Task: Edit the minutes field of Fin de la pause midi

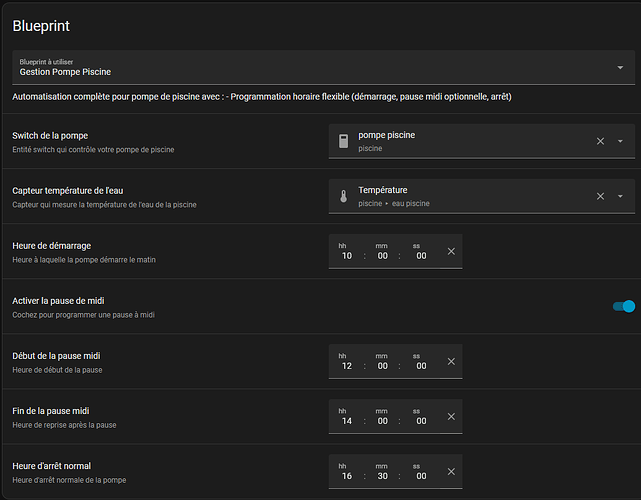Action: click(x=382, y=421)
